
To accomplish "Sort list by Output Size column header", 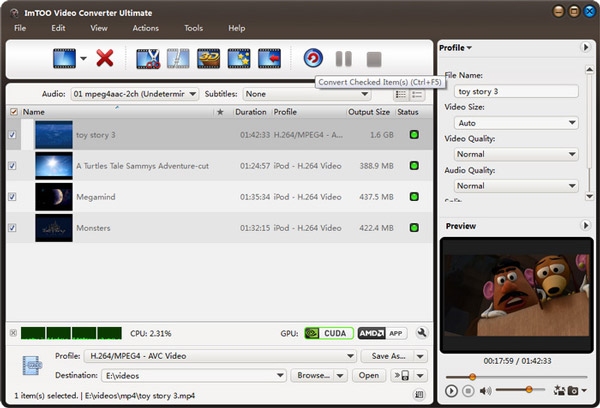I will pyautogui.click(x=369, y=112).
